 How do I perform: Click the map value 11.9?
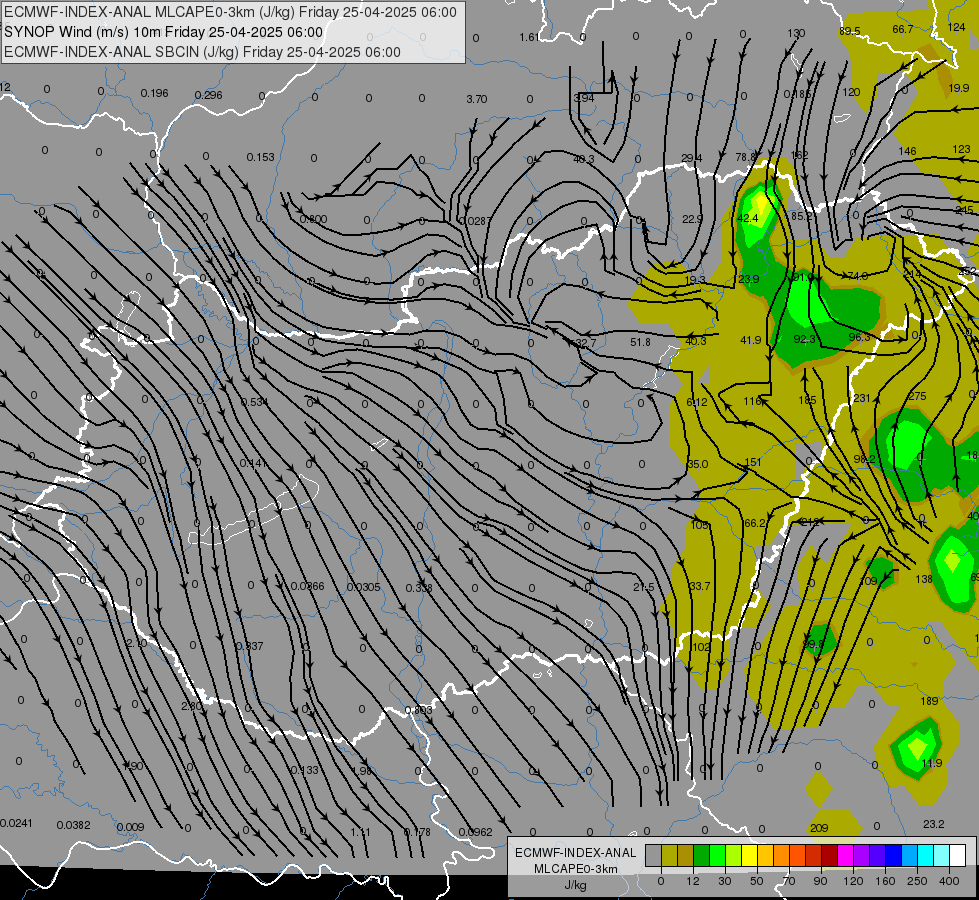932,763
